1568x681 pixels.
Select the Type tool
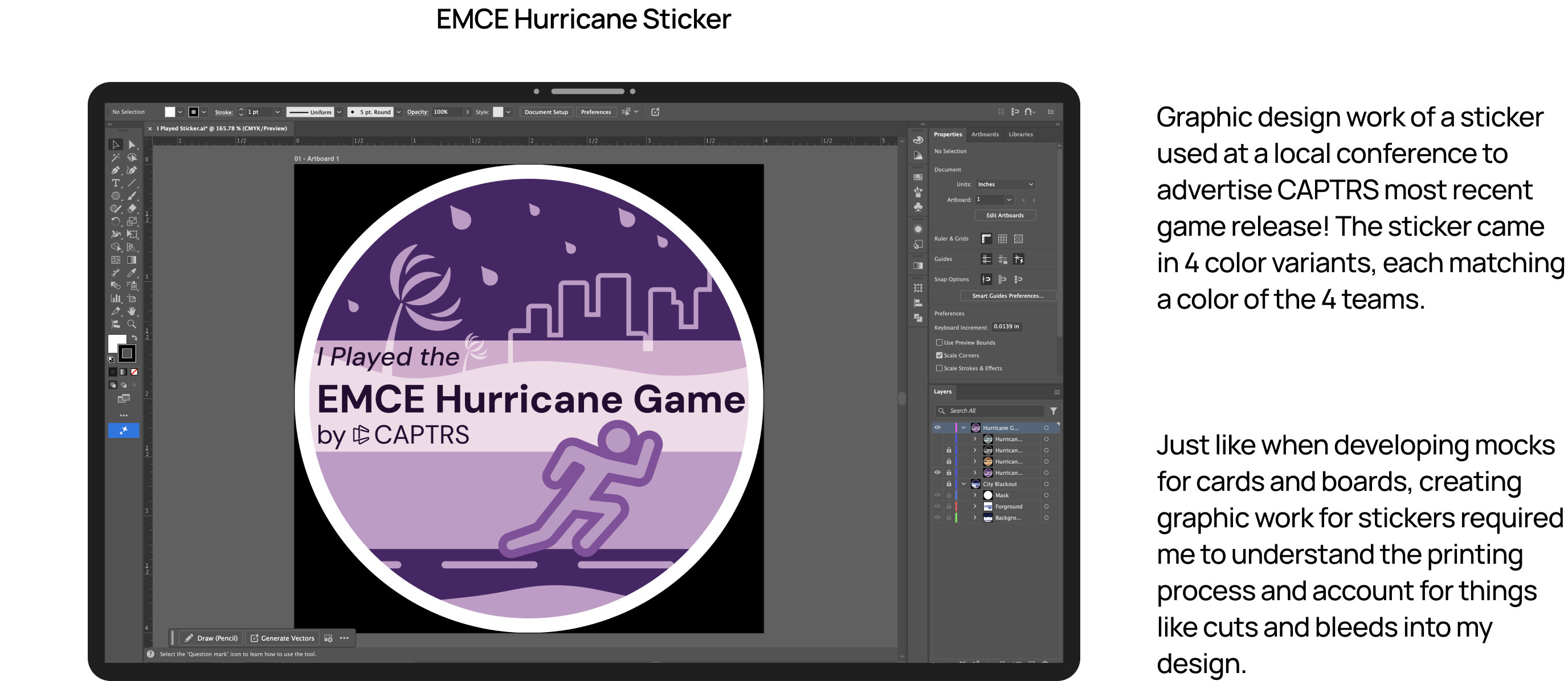(x=115, y=183)
